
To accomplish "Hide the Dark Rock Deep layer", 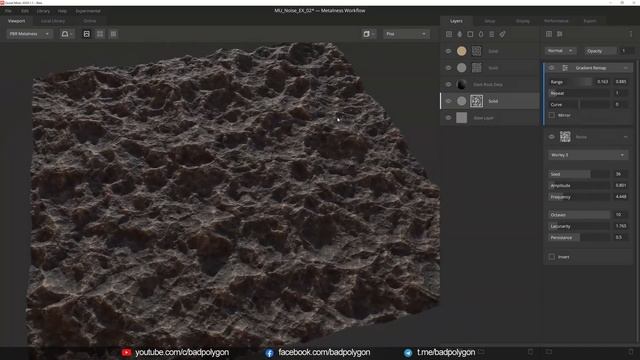I will (448, 84).
